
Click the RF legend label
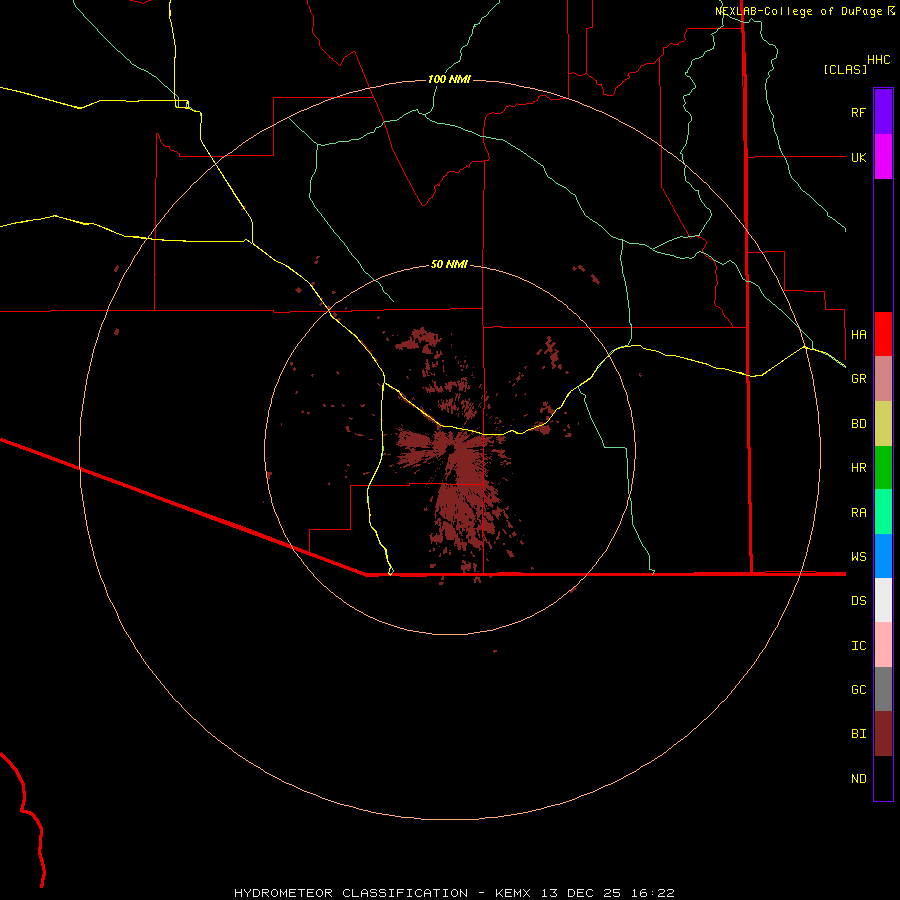point(858,112)
